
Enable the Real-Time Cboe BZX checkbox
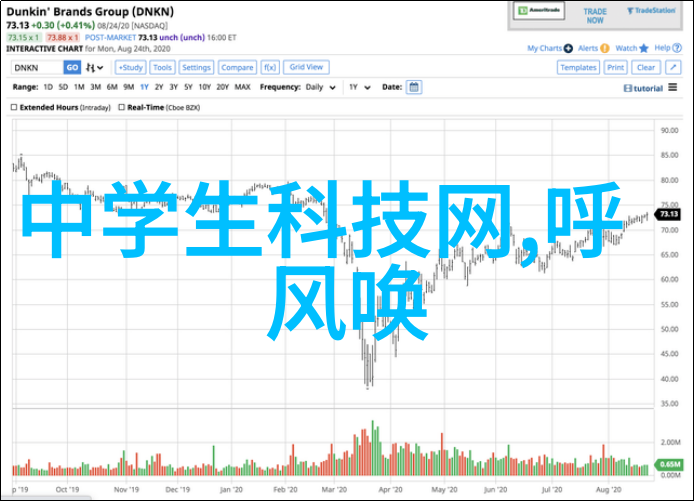click(x=121, y=107)
